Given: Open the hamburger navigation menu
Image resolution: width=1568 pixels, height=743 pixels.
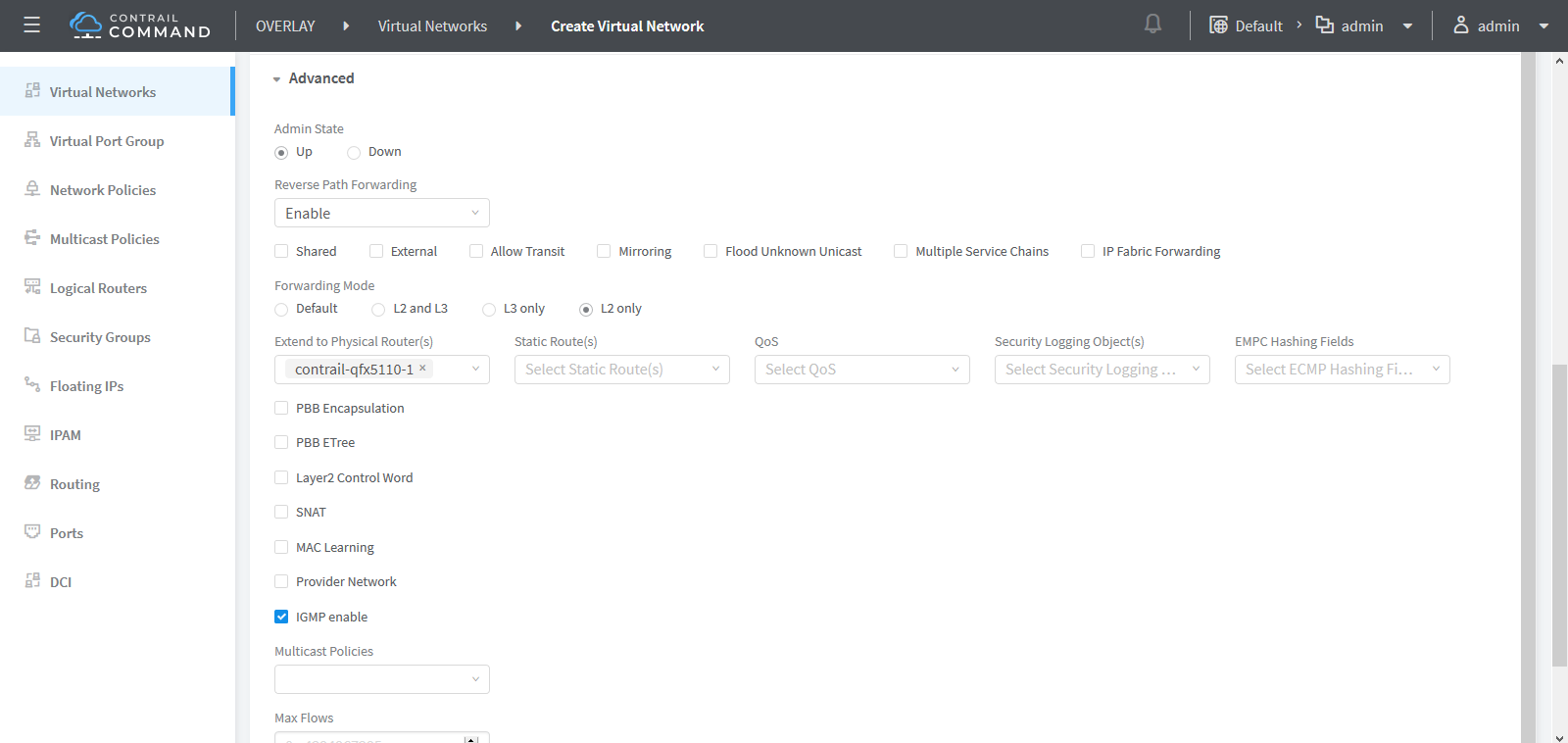Looking at the screenshot, I should [31, 25].
